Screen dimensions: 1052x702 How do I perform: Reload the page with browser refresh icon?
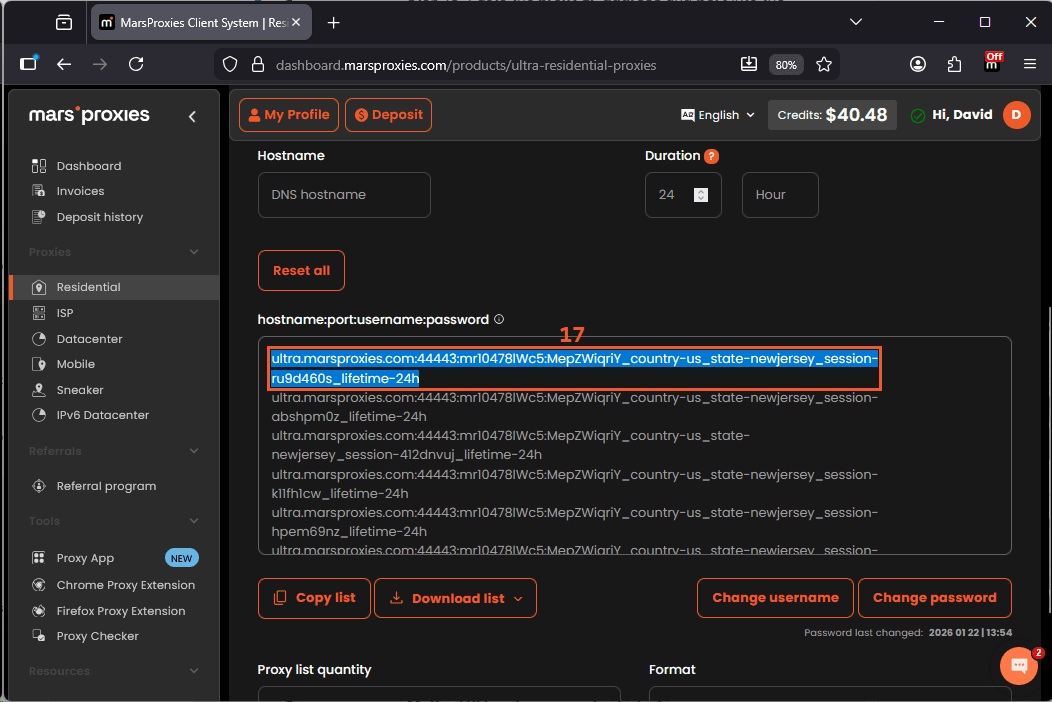click(x=136, y=64)
